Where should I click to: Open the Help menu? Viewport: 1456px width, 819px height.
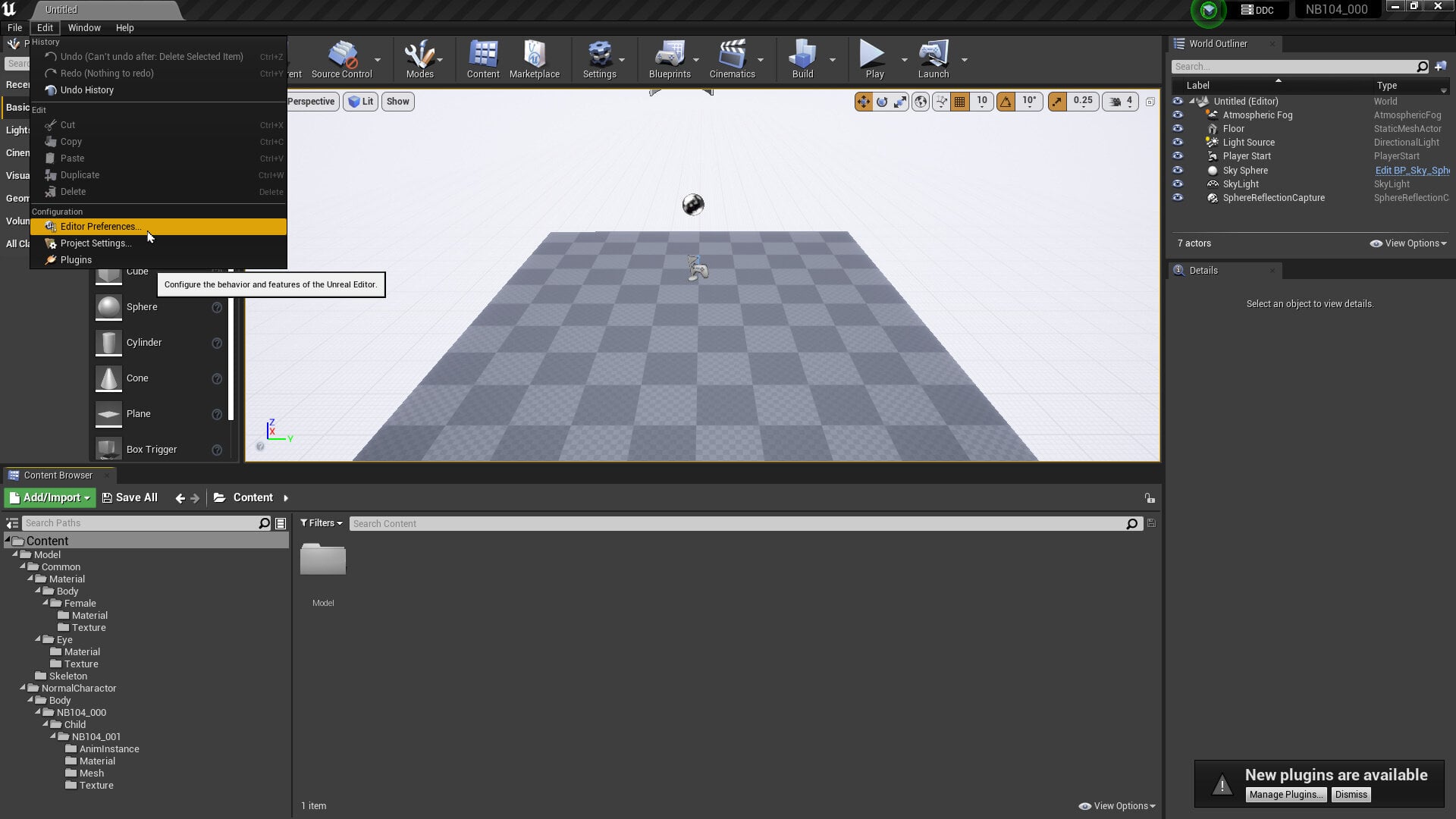click(124, 28)
